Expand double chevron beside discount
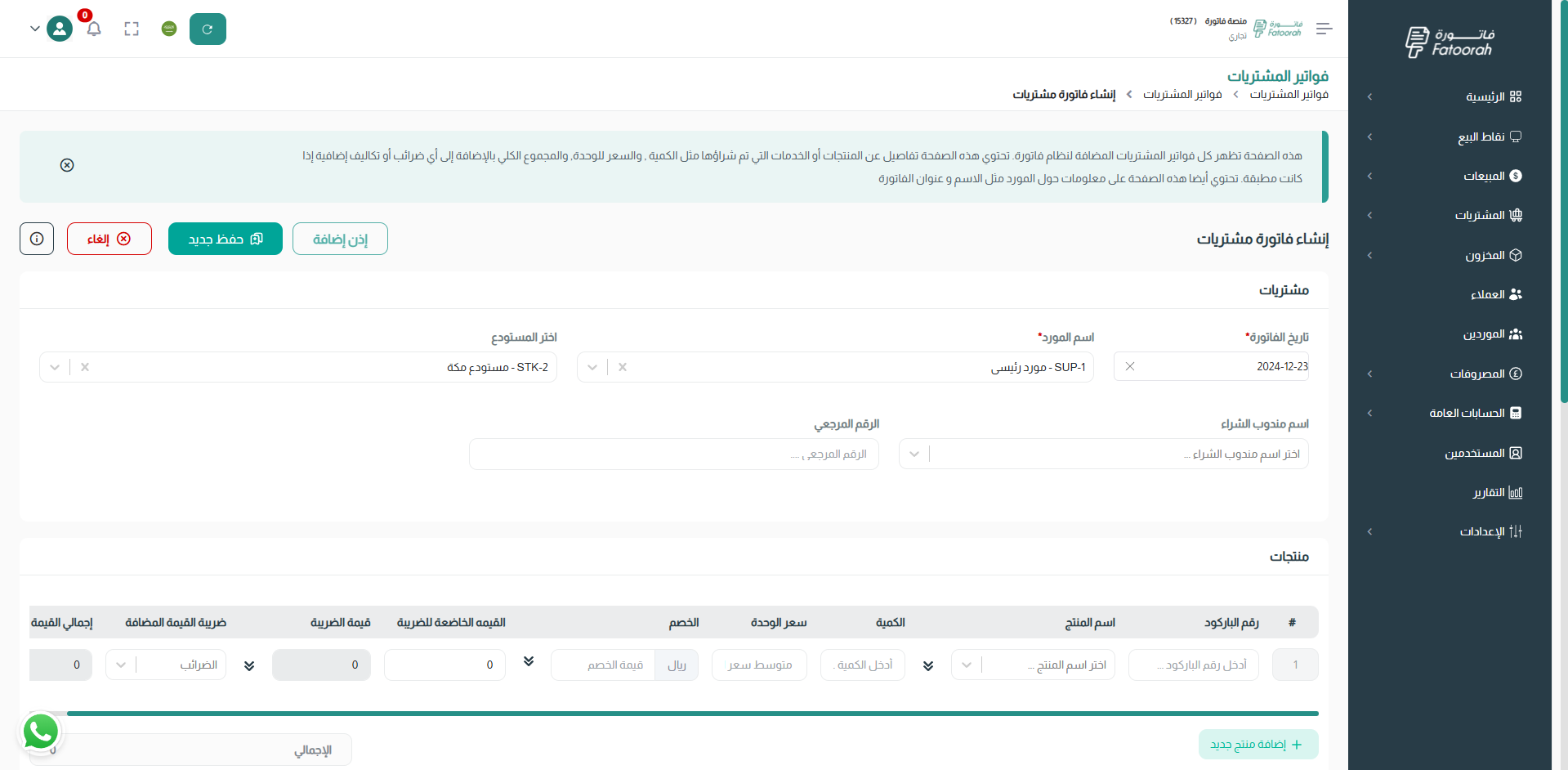The width and height of the screenshot is (1568, 770). click(529, 661)
